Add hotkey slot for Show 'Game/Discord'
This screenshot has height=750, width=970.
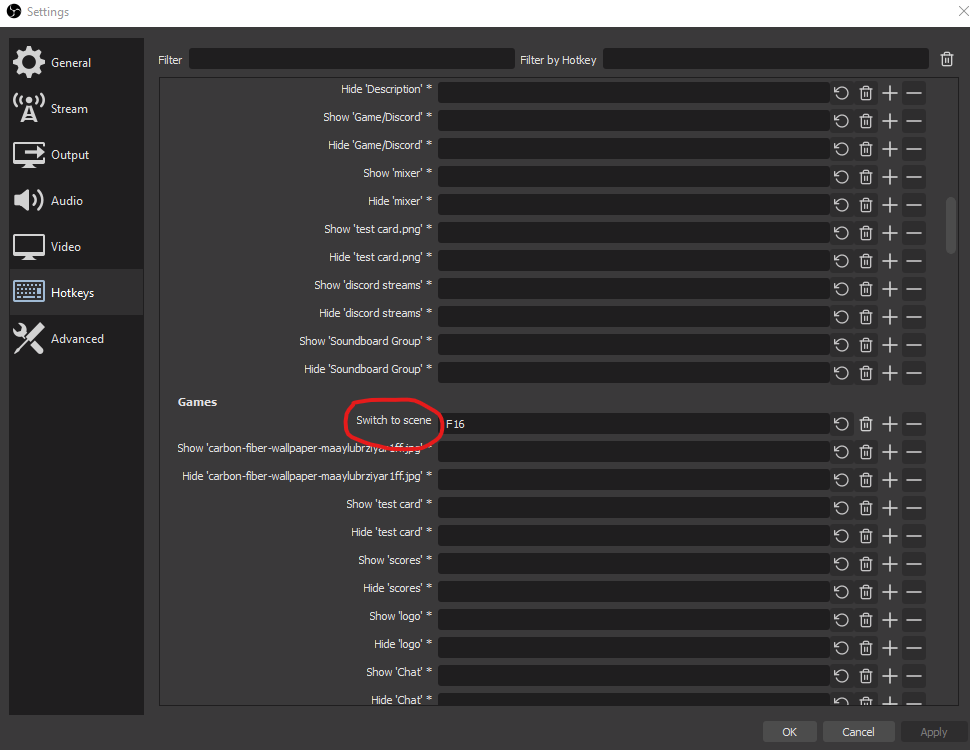890,121
